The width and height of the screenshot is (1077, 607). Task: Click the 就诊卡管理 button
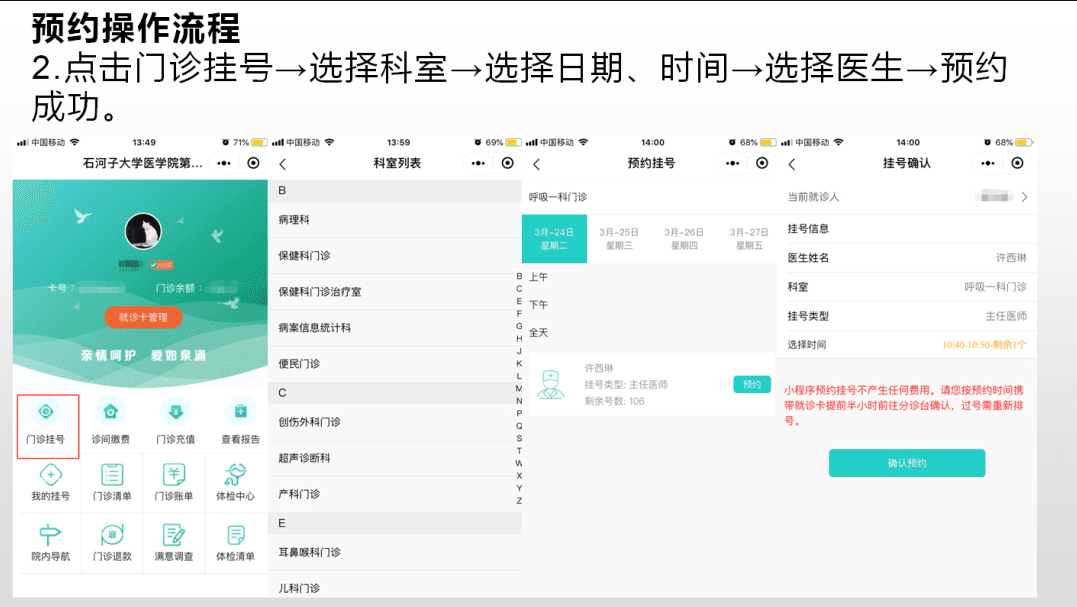[x=143, y=317]
